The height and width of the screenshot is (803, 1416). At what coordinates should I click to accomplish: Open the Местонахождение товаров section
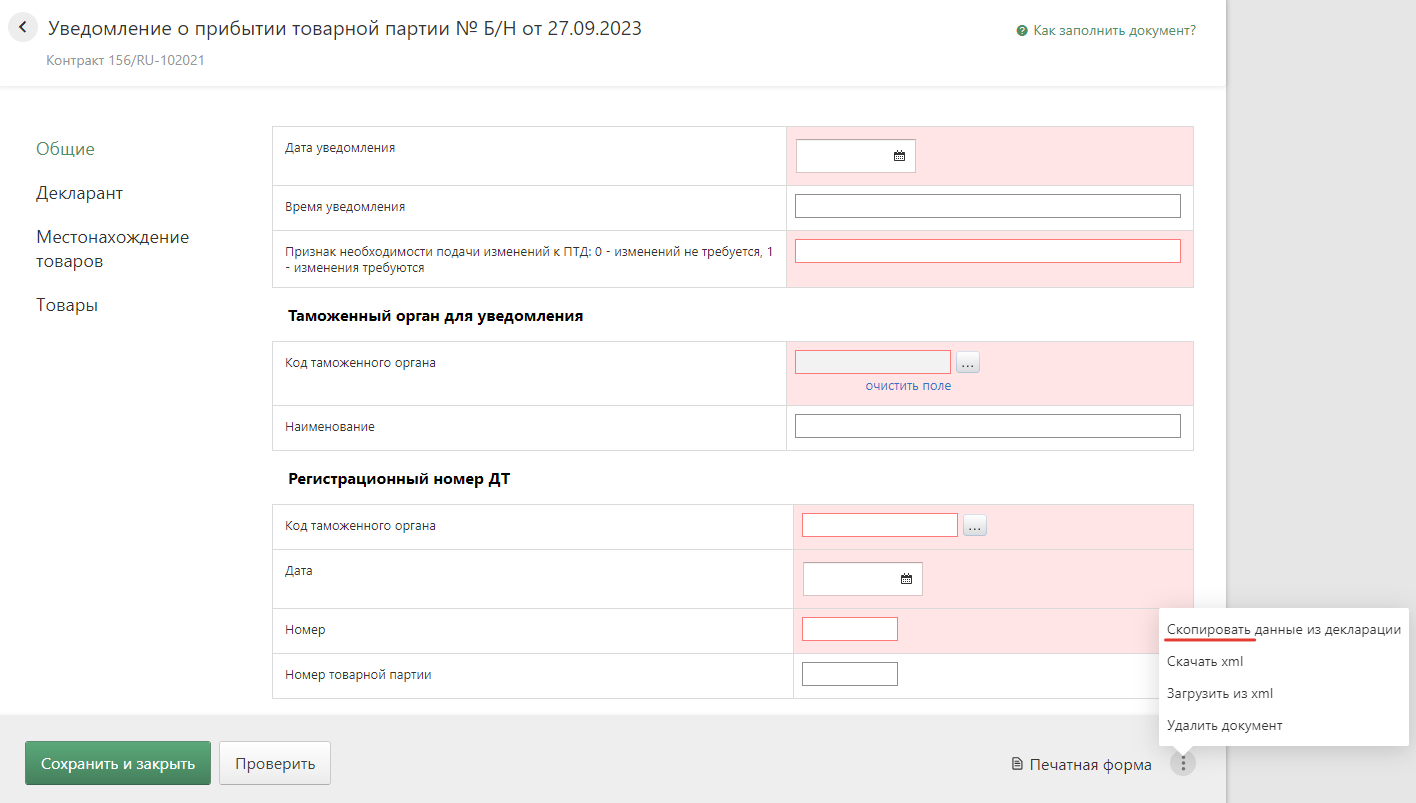tap(113, 249)
